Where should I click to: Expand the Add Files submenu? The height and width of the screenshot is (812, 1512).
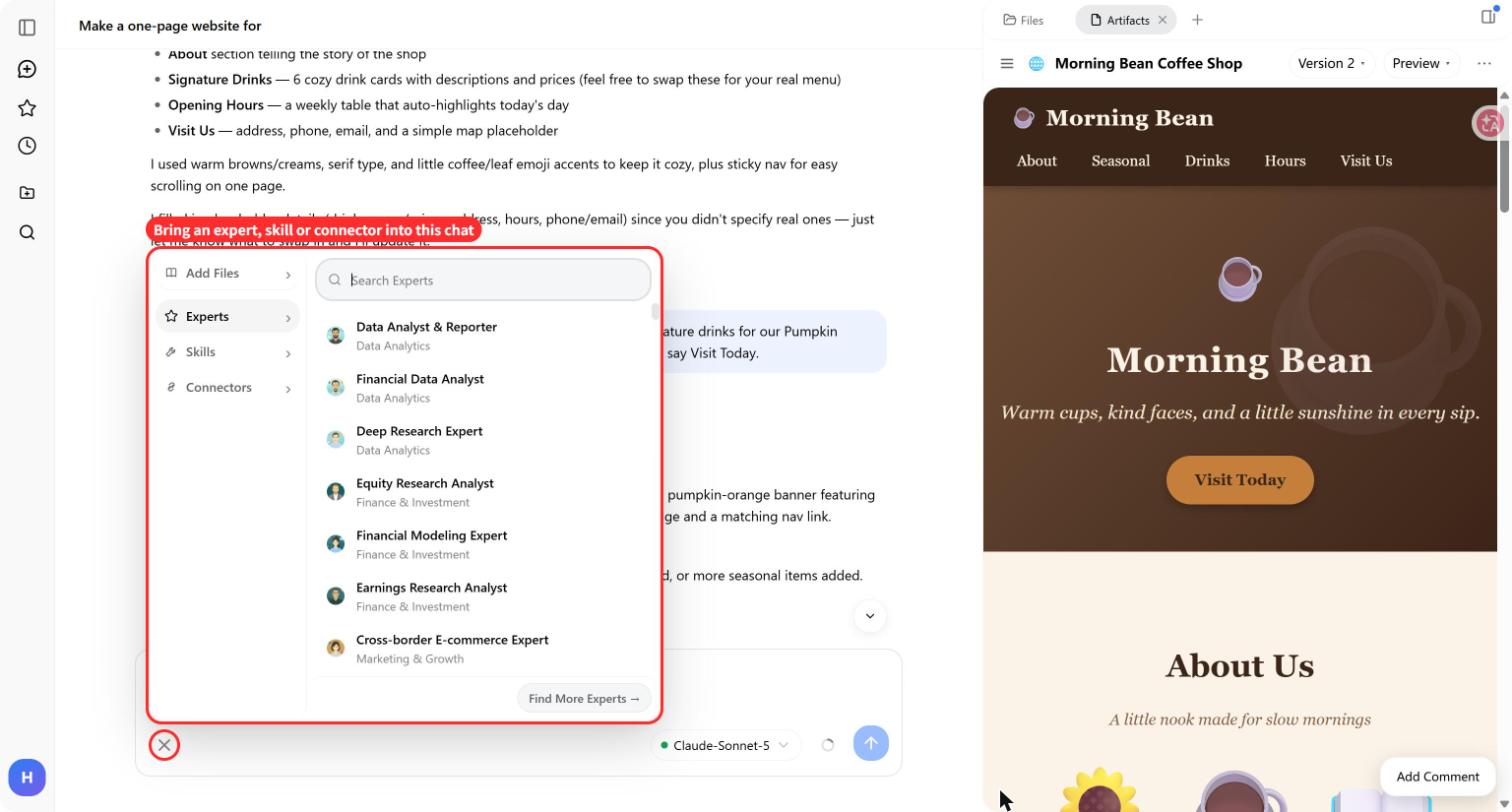pyautogui.click(x=228, y=274)
